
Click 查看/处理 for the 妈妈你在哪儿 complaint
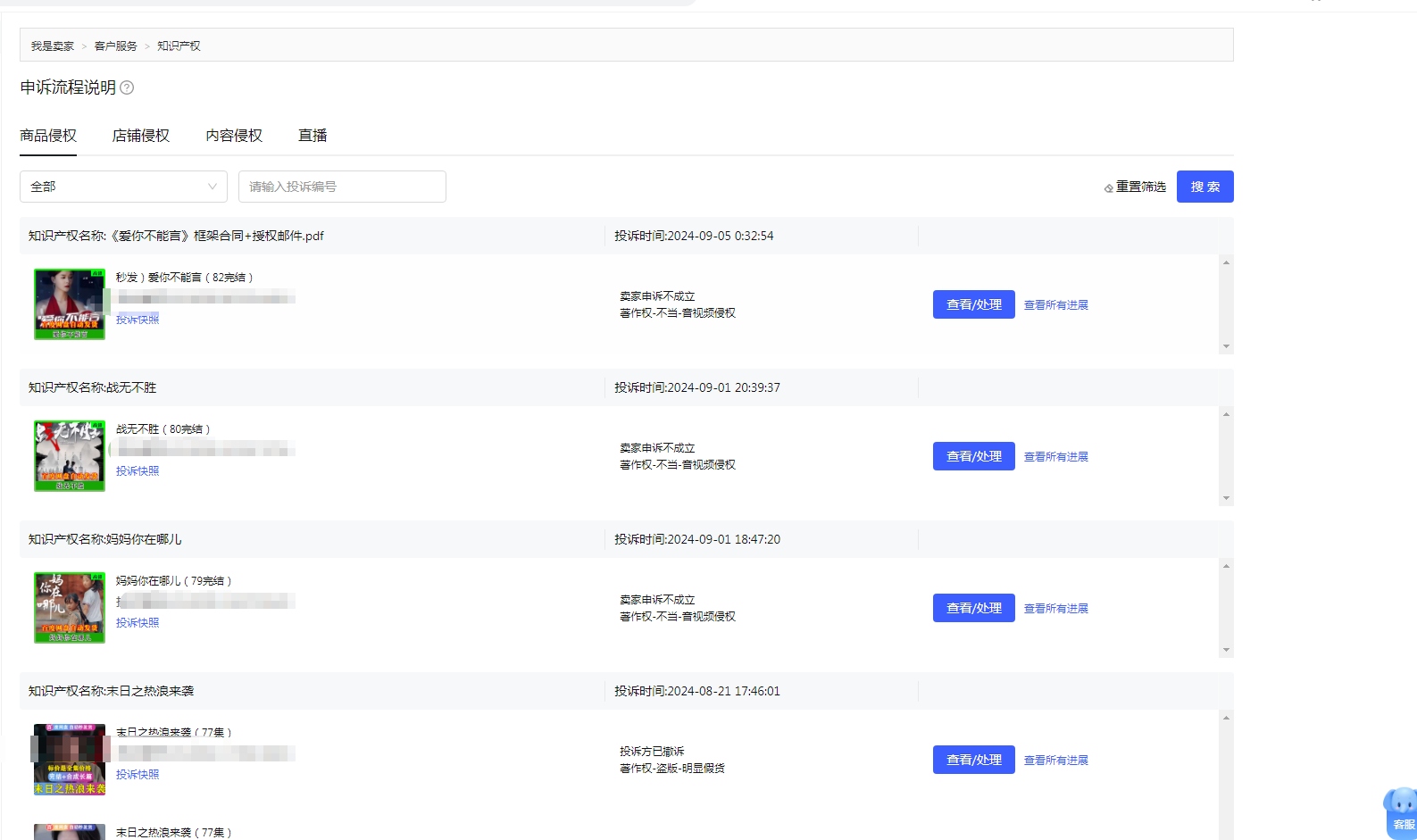974,608
